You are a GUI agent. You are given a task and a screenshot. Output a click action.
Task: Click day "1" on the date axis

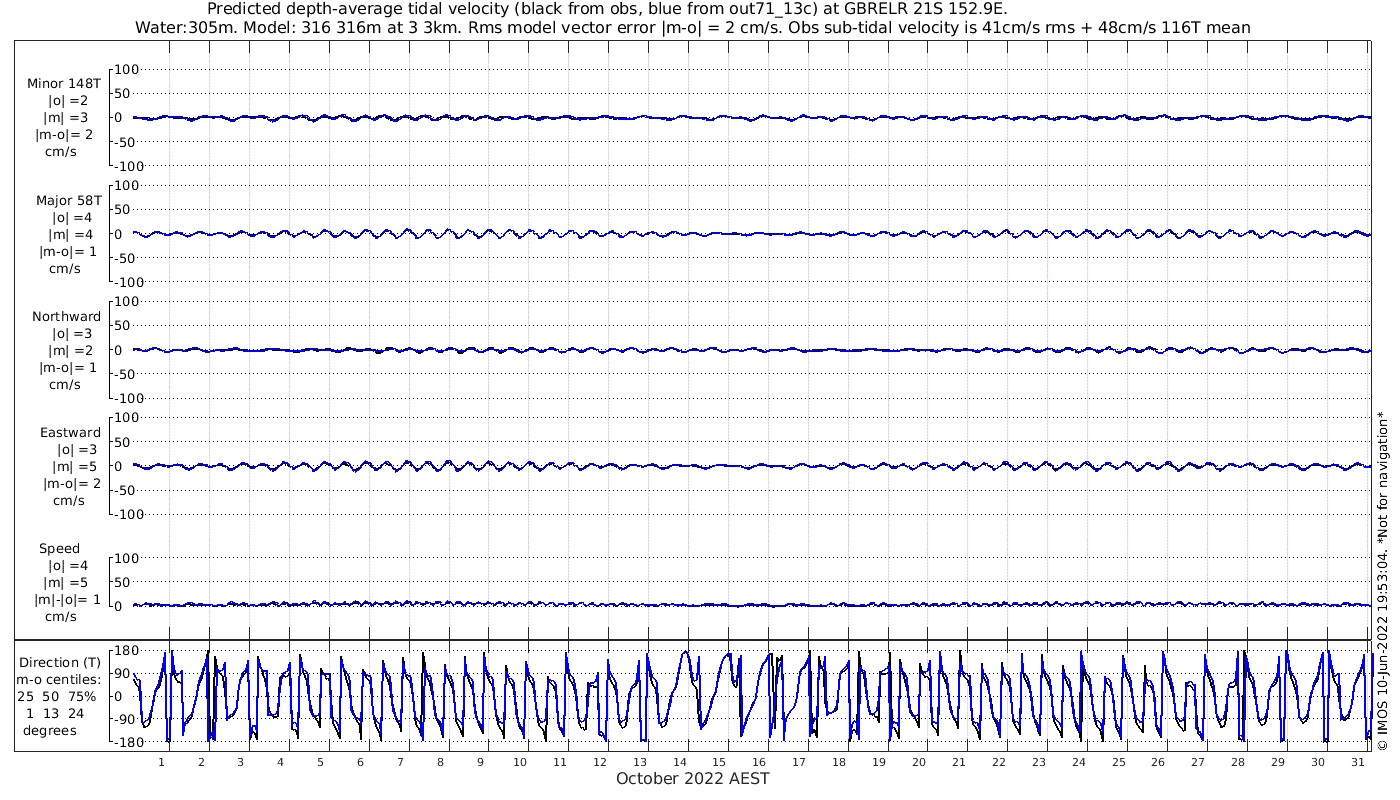click(x=161, y=762)
